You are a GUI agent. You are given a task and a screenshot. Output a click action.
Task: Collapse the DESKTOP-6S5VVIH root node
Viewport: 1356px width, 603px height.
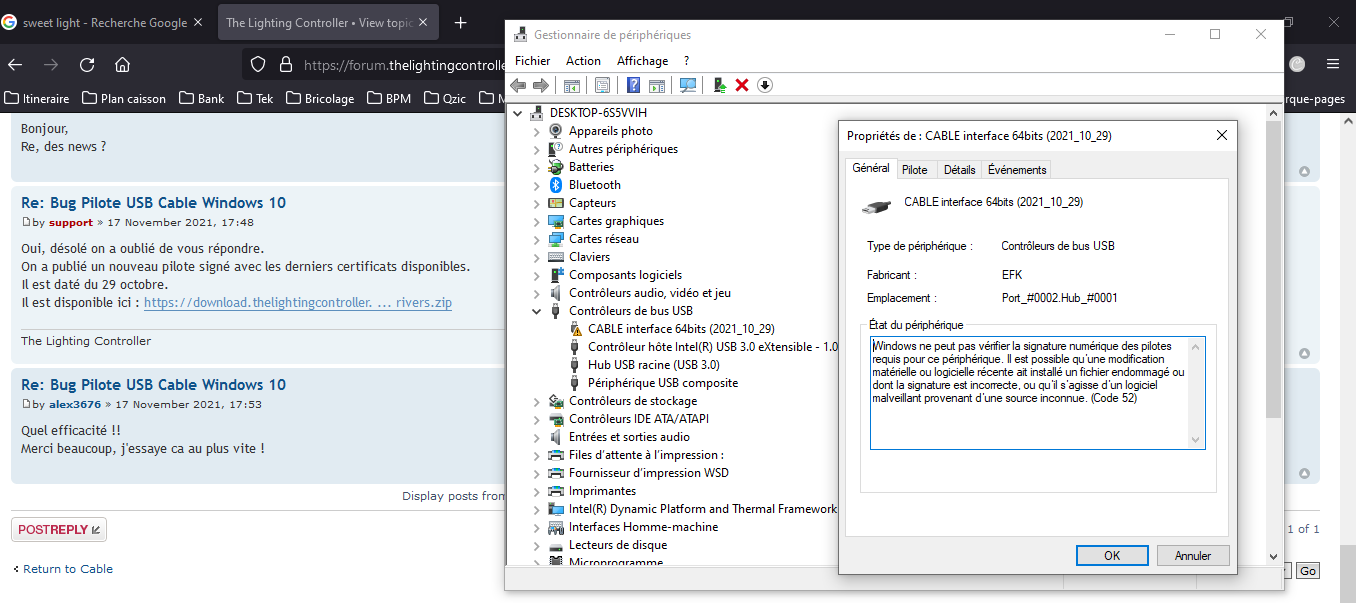(x=518, y=113)
